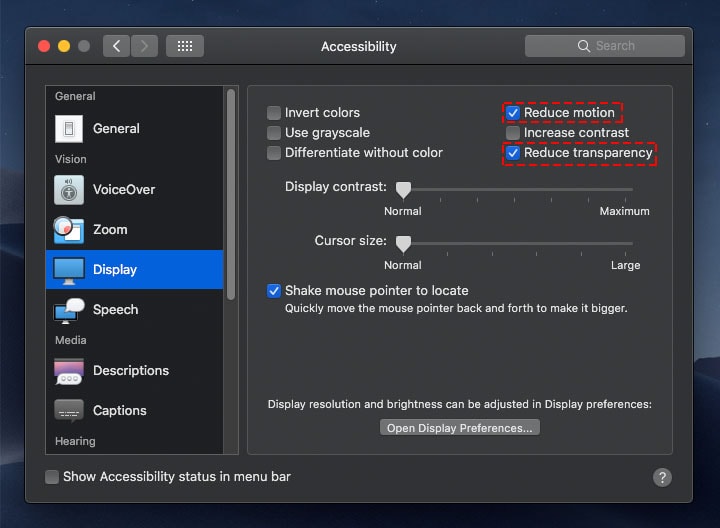Select the General accessibility icon
Screen dimensions: 720x528
pyautogui.click(x=69, y=128)
